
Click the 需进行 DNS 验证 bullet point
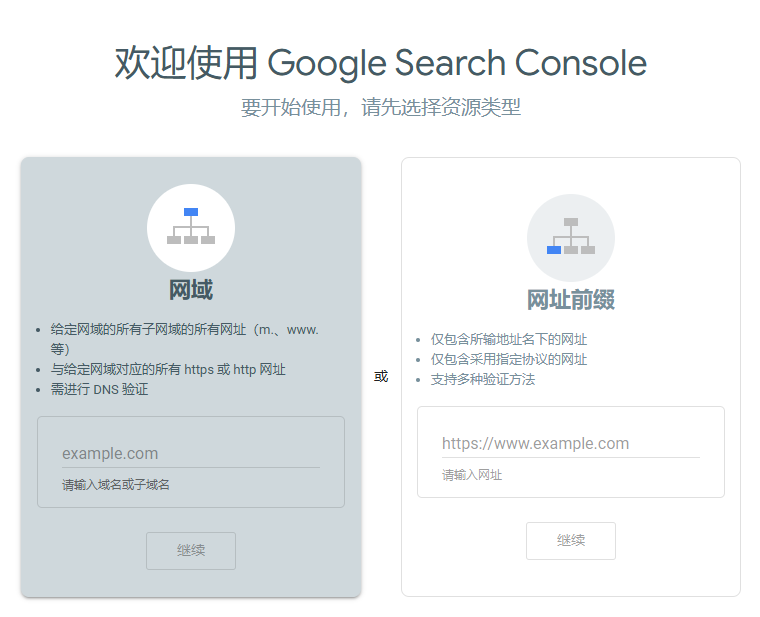tap(99, 389)
